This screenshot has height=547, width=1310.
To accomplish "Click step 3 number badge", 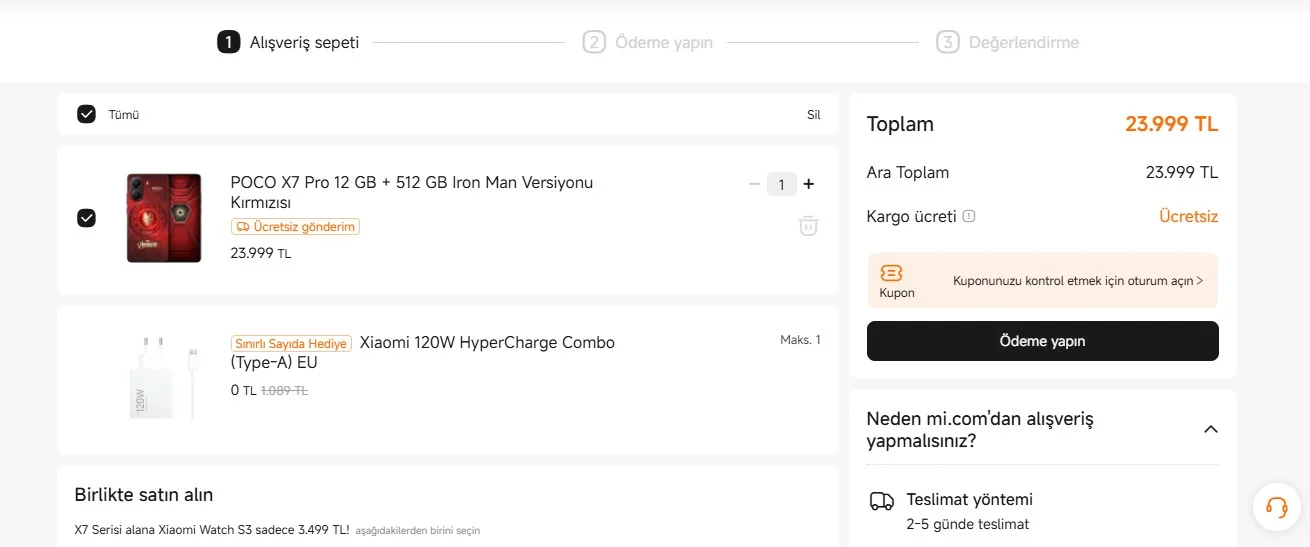I will pyautogui.click(x=947, y=42).
